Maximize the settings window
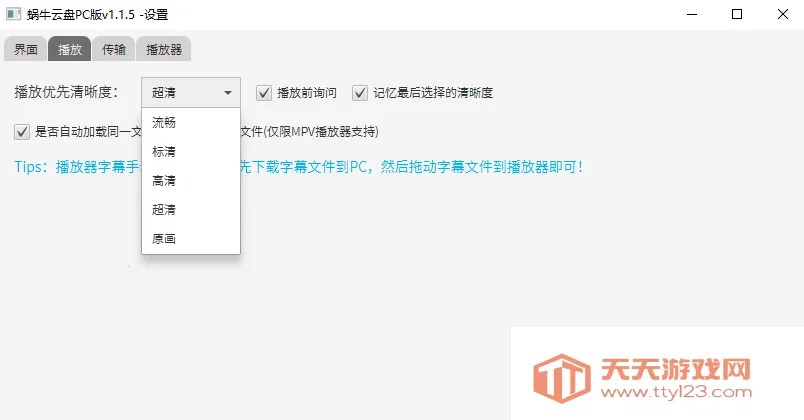The height and width of the screenshot is (420, 804). pyautogui.click(x=737, y=14)
